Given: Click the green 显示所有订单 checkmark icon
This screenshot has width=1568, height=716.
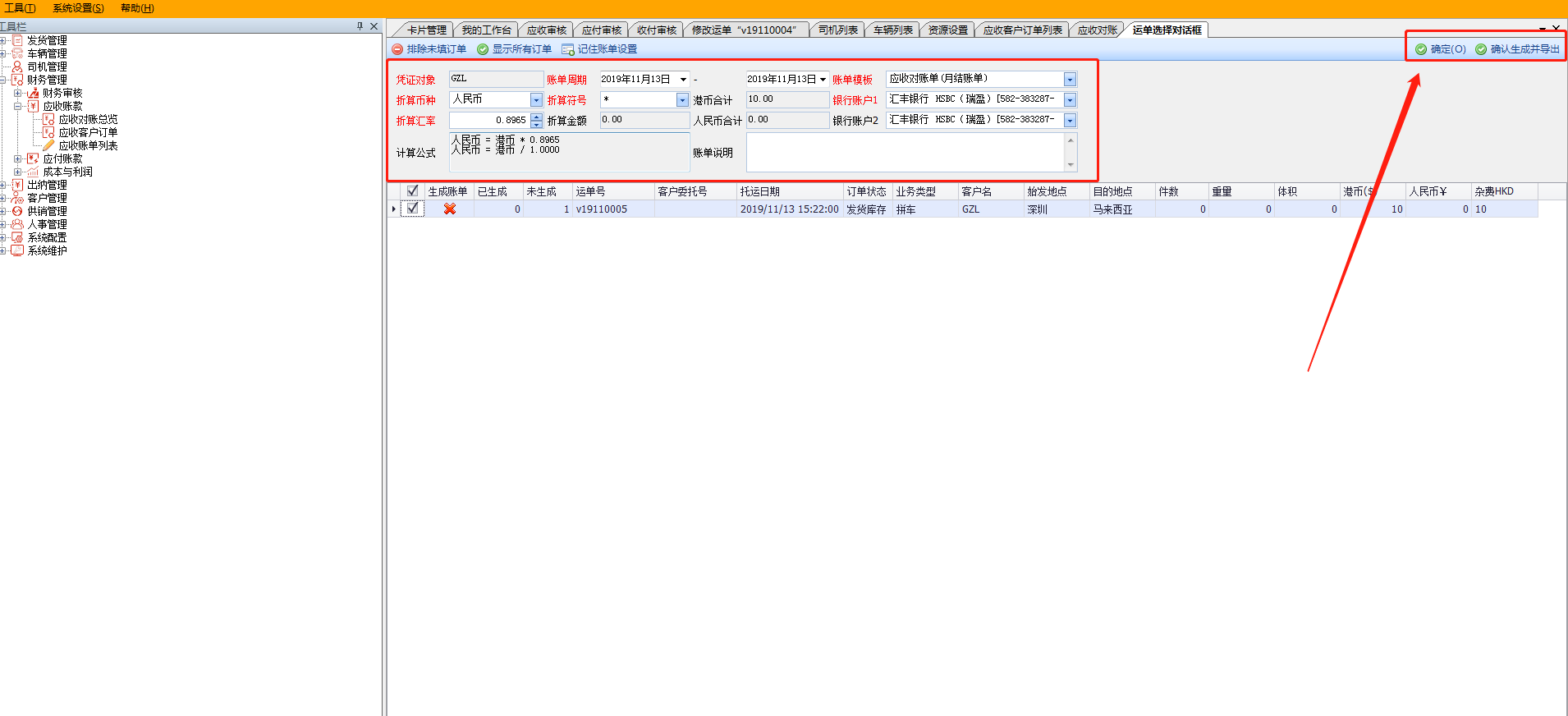Looking at the screenshot, I should pyautogui.click(x=483, y=49).
